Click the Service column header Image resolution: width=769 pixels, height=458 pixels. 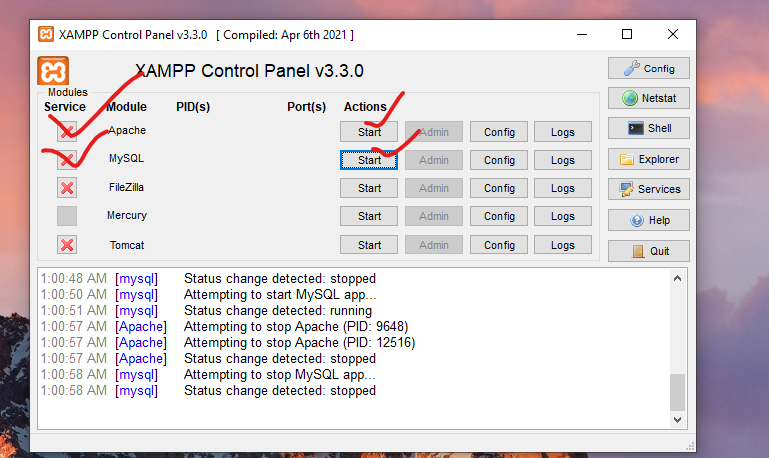[65, 107]
